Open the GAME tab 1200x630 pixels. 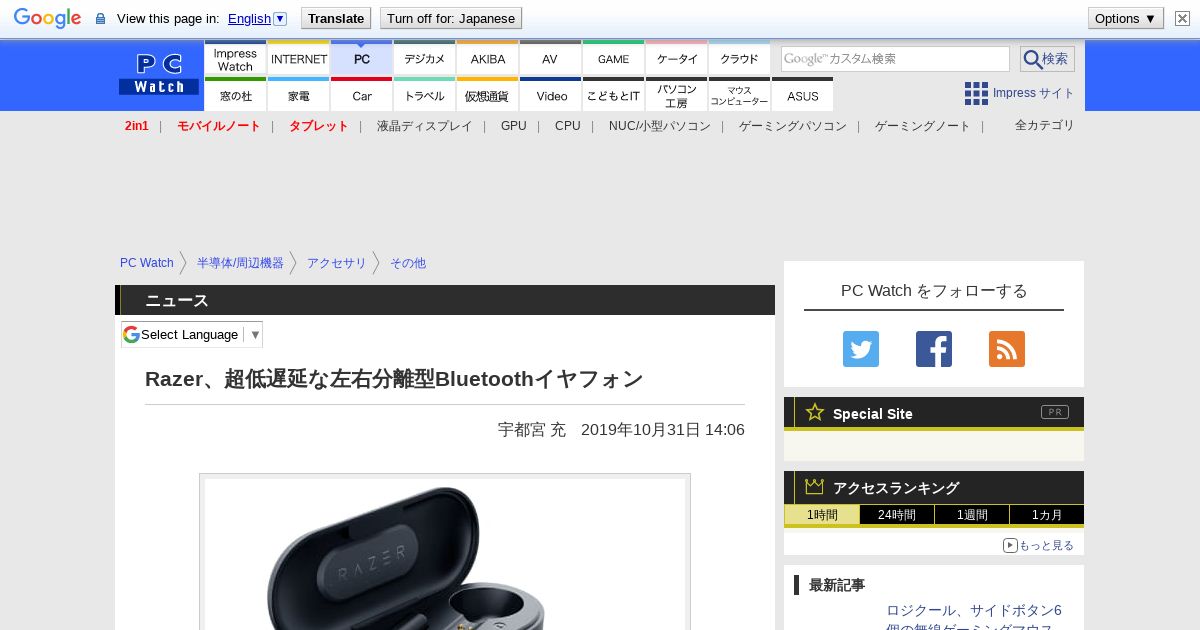coord(613,59)
